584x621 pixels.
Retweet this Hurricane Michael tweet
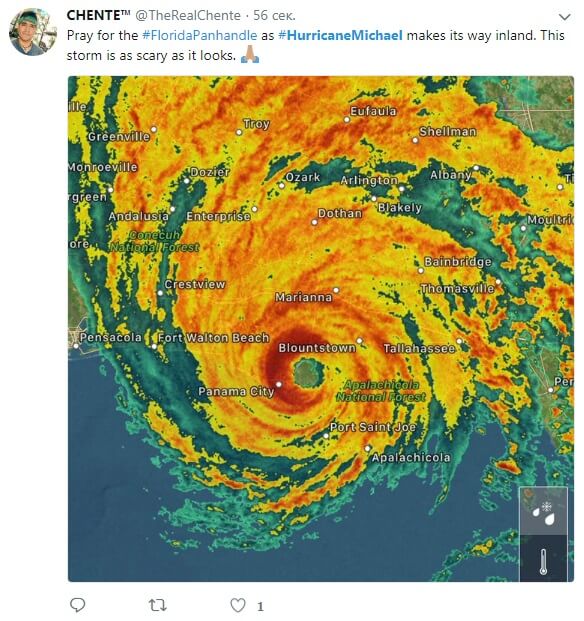tap(158, 605)
